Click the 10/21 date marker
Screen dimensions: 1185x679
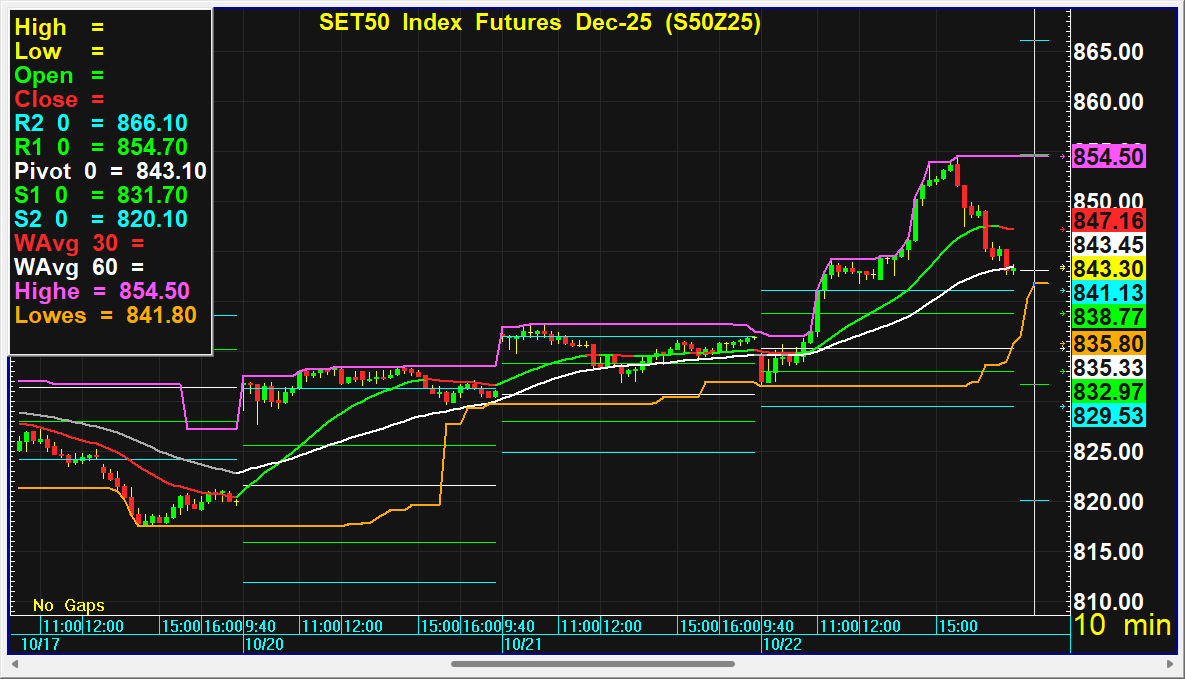pyautogui.click(x=522, y=645)
